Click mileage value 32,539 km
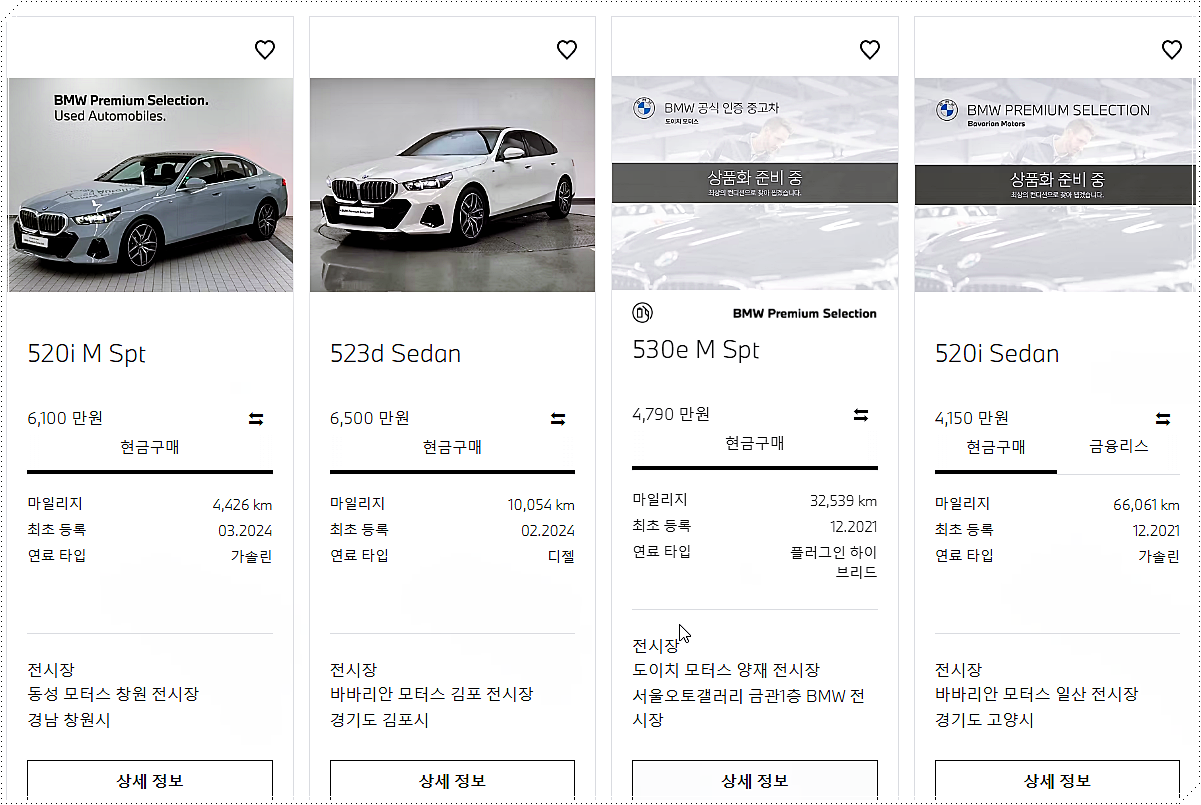1201x805 pixels. coord(843,501)
